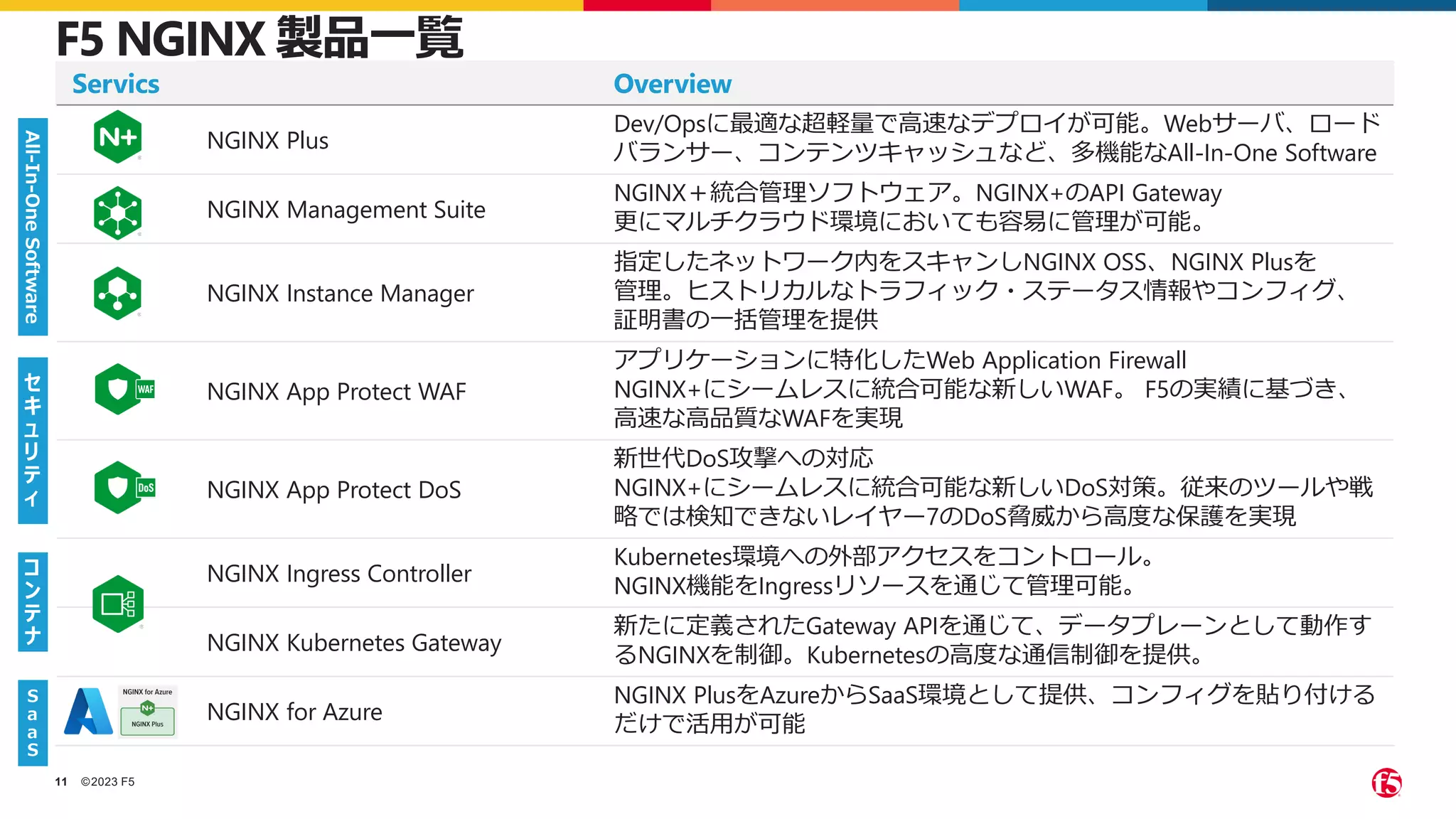Click the slide title 'F5 NGINX 製品一覧'
Viewport: 1456px width, 819px height.
point(259,38)
